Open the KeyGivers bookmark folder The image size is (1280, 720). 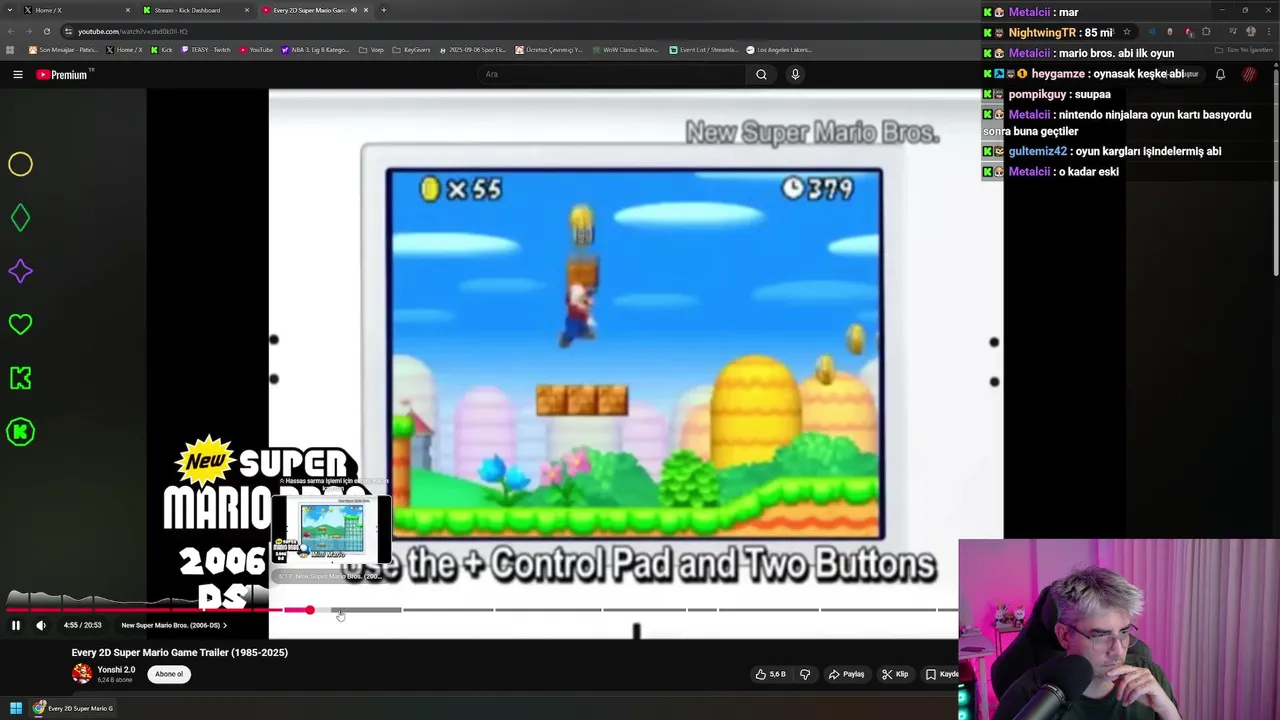coord(412,49)
